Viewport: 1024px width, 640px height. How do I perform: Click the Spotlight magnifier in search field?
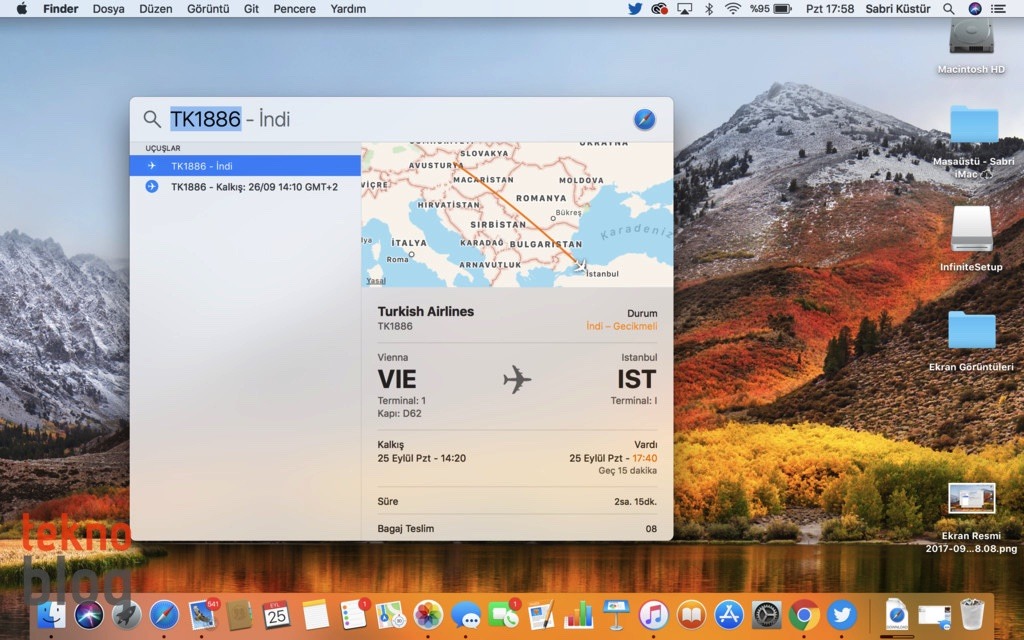[152, 119]
